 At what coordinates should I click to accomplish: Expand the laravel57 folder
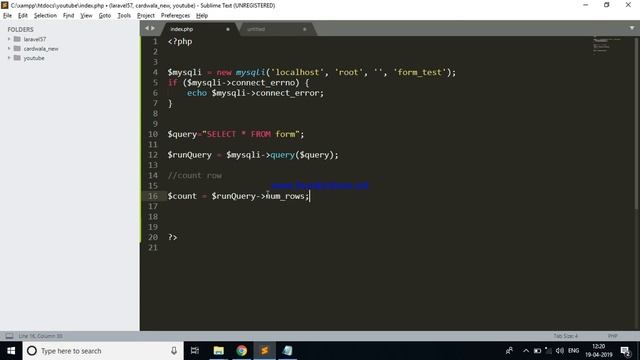(x=9, y=39)
